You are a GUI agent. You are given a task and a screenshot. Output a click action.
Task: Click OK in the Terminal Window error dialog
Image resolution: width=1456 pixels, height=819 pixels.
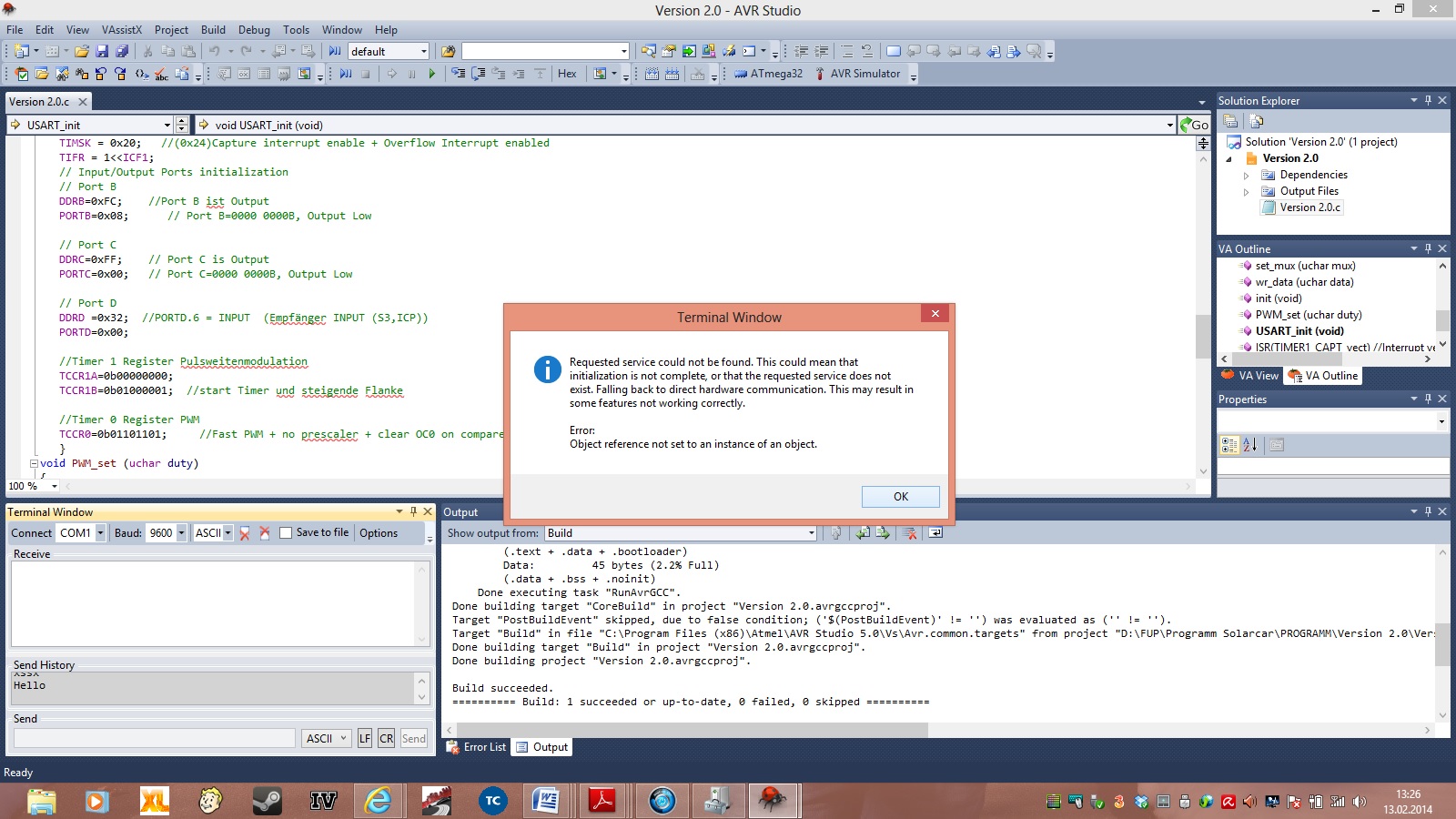coord(900,496)
